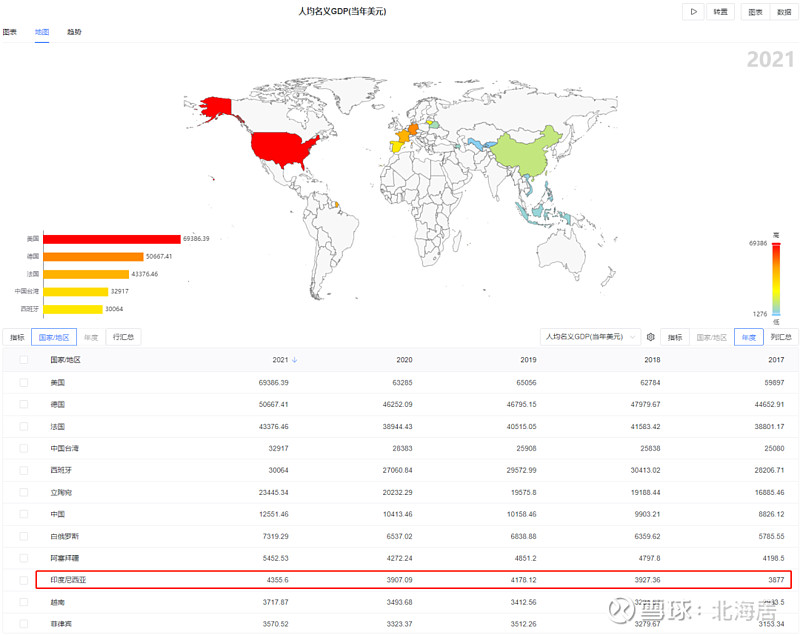Viewport: 800px width, 635px height.
Task: Click the orange 德国 bar in chart
Action: point(93,257)
